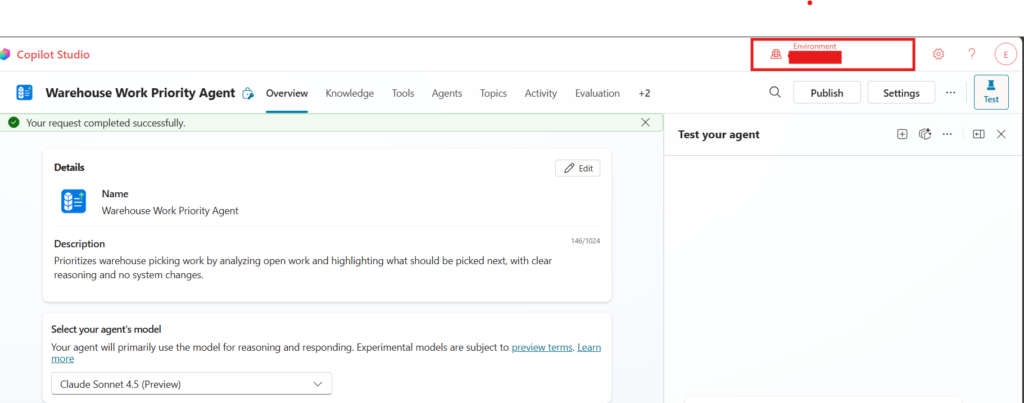Screen dimensions: 1024x403
Task: Close the Test your agent panel
Action: [1001, 134]
